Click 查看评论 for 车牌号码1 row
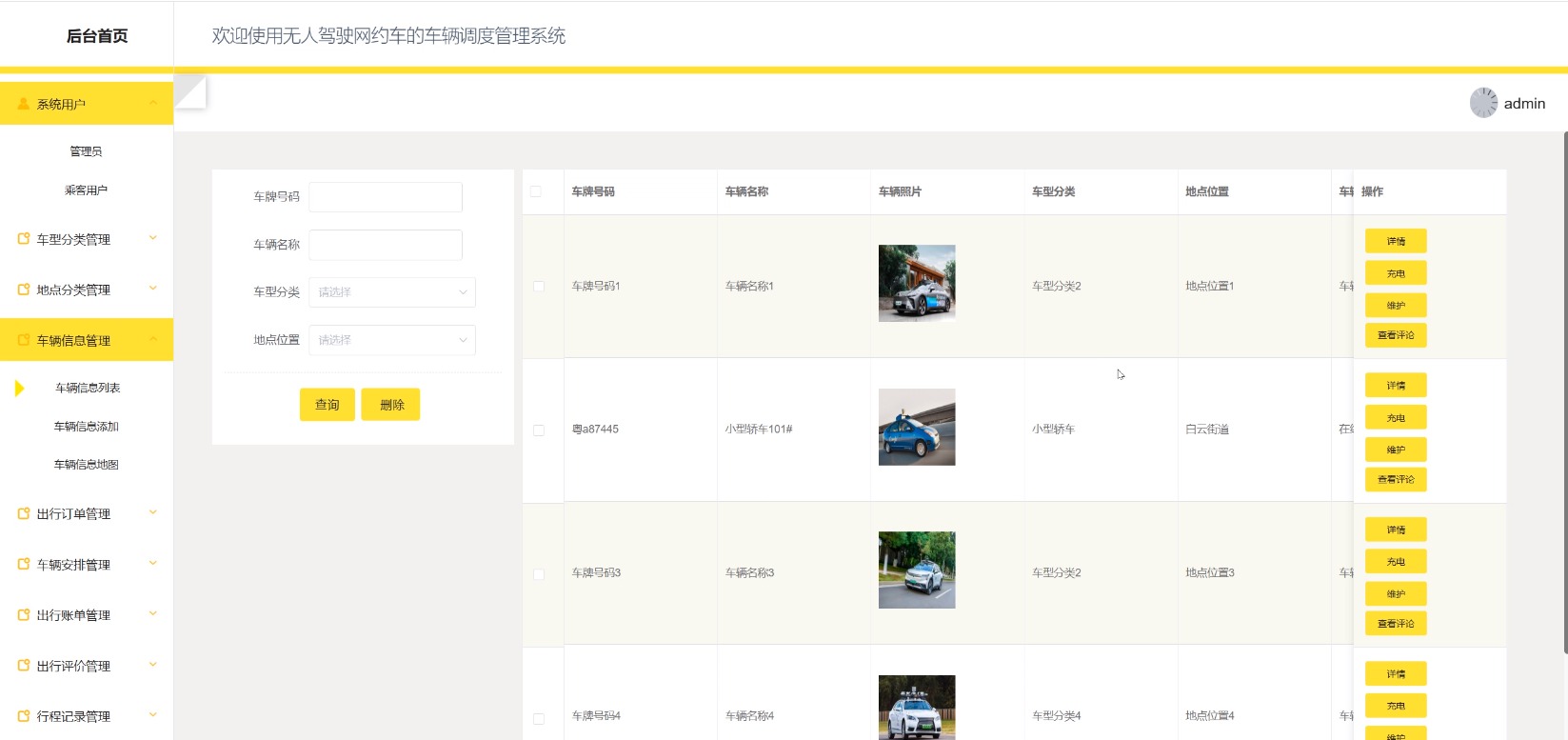 click(x=1396, y=335)
